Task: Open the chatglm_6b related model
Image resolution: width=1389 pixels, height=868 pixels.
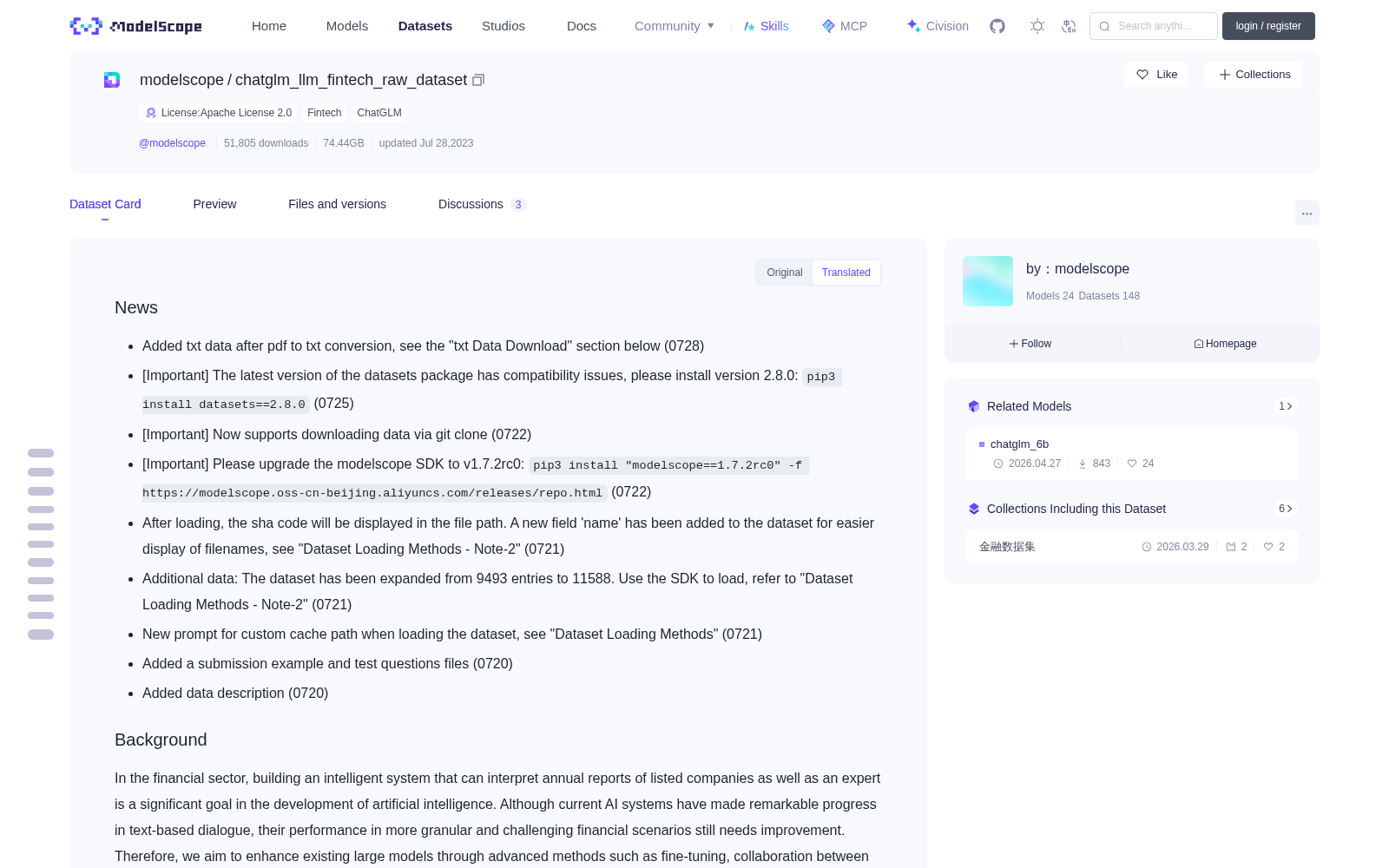Action: click(1132, 454)
